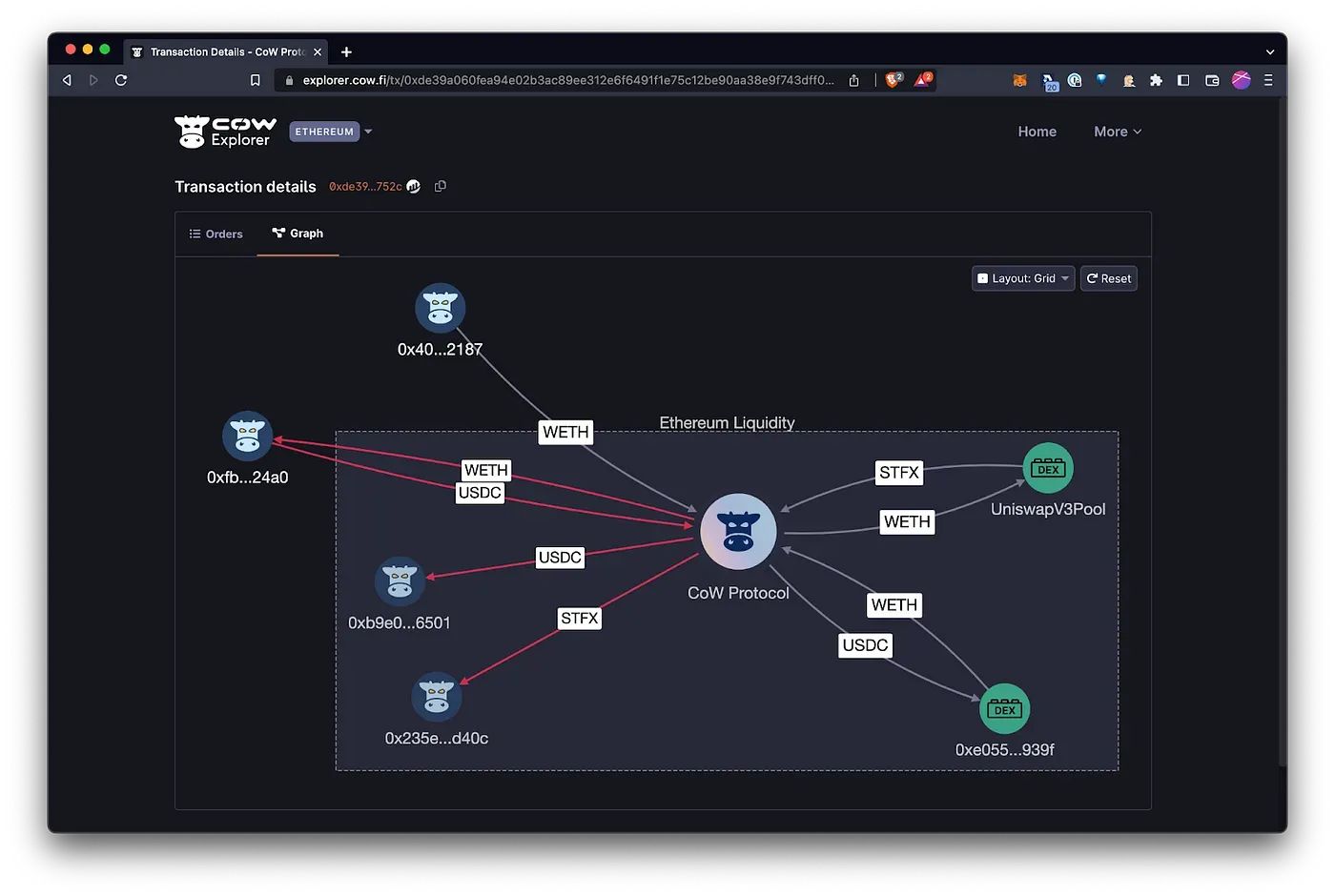
Task: Click the Brave Shields badge icon
Action: [x=892, y=80]
